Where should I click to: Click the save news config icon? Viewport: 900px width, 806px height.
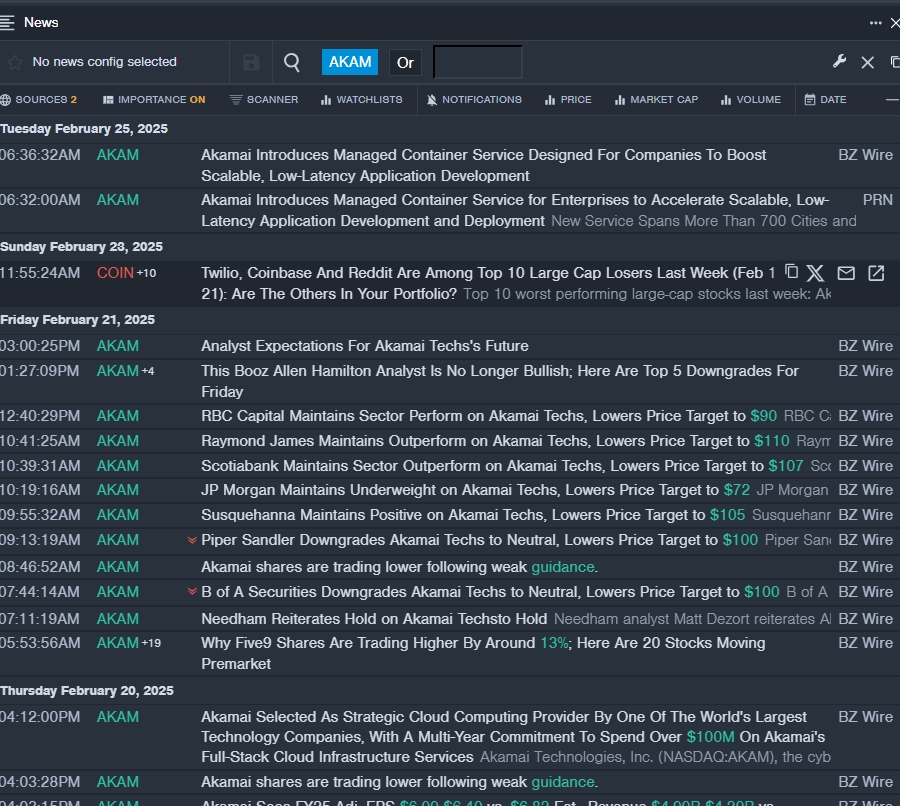coord(251,62)
